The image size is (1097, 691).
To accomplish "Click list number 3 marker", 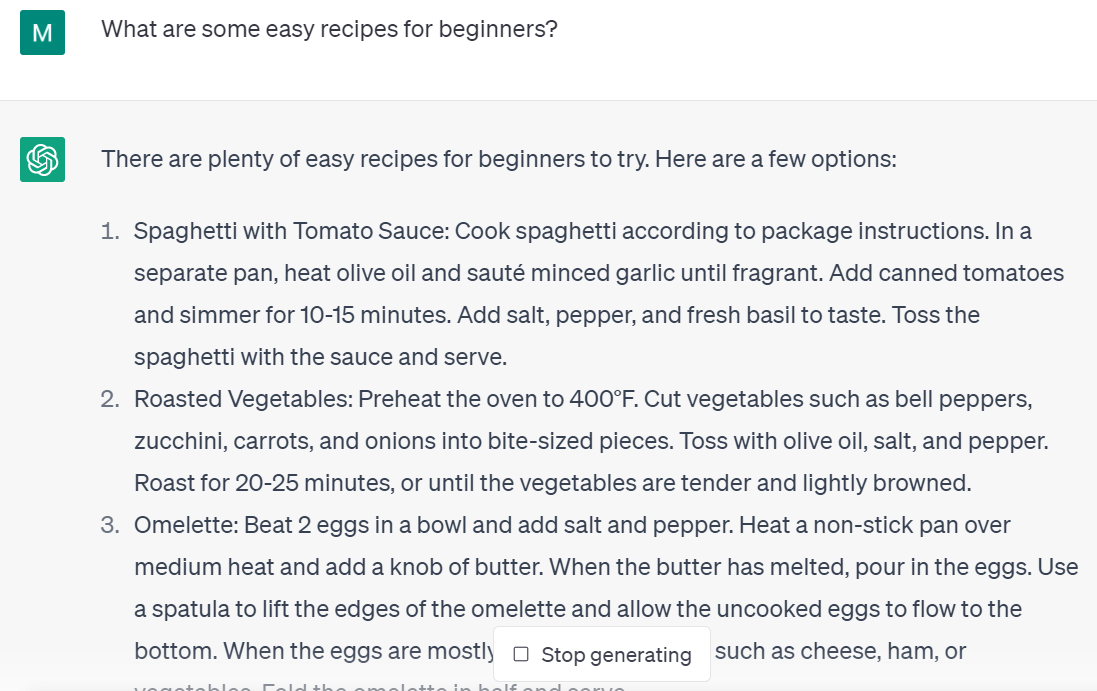I will [110, 526].
